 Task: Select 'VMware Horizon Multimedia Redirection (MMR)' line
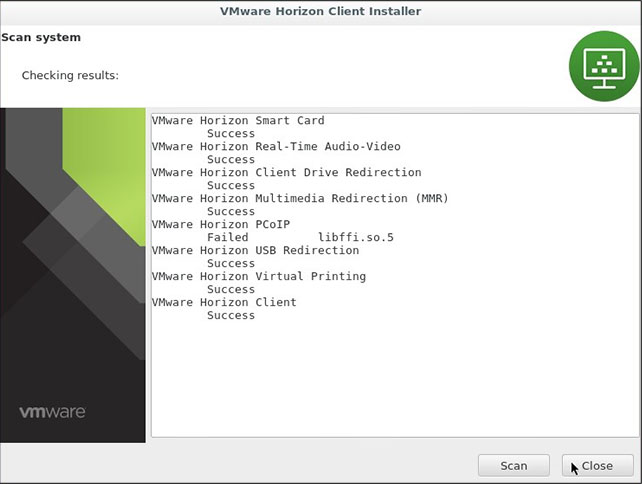tap(300, 198)
